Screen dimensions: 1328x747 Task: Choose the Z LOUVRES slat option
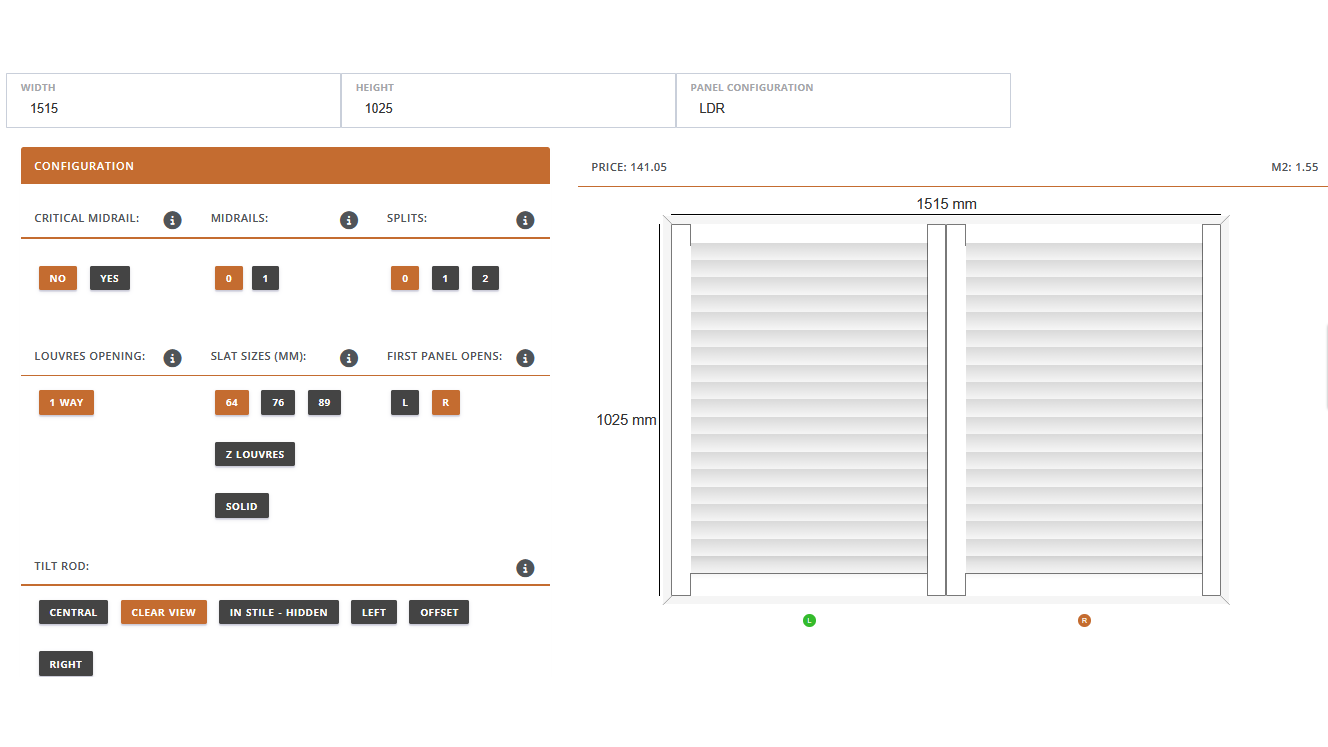pyautogui.click(x=255, y=454)
